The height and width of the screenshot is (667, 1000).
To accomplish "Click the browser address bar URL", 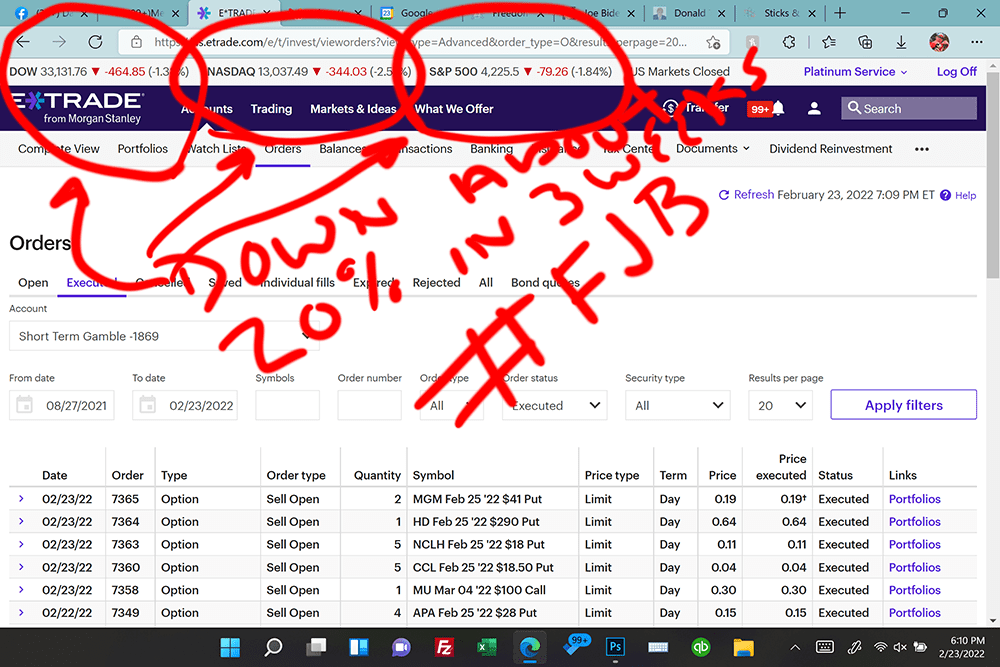I will tap(421, 42).
